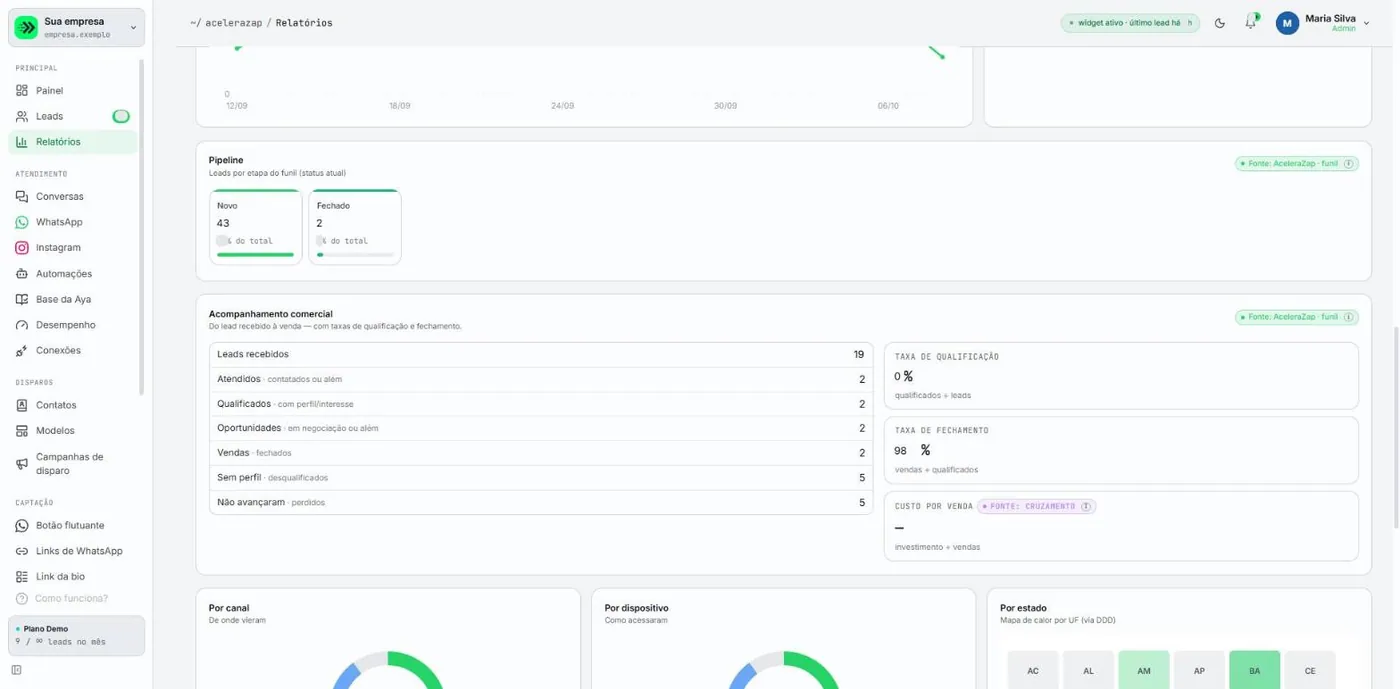Click the Modelos template icon
1400x689 pixels.
(22, 431)
